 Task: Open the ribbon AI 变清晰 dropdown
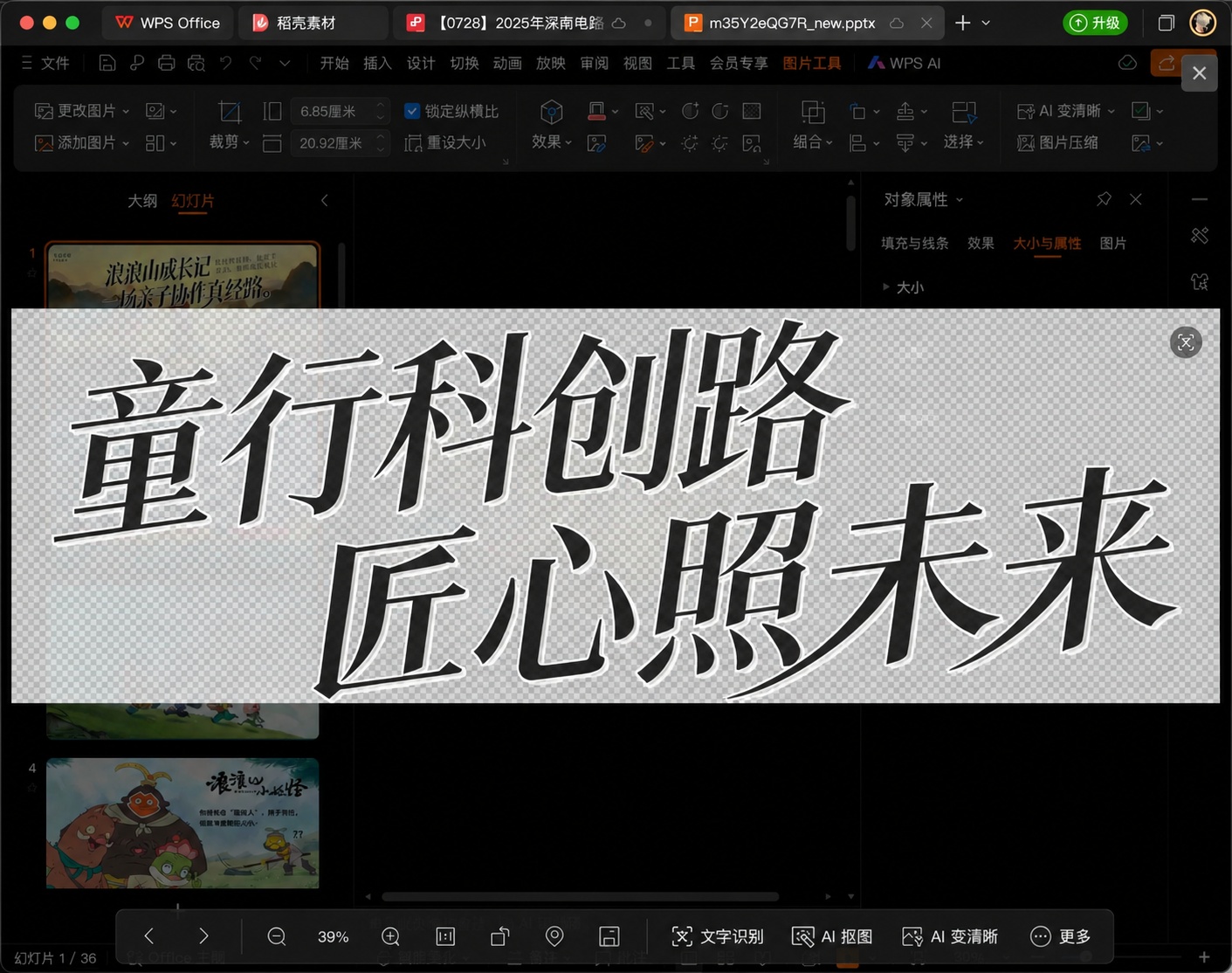[1066, 111]
